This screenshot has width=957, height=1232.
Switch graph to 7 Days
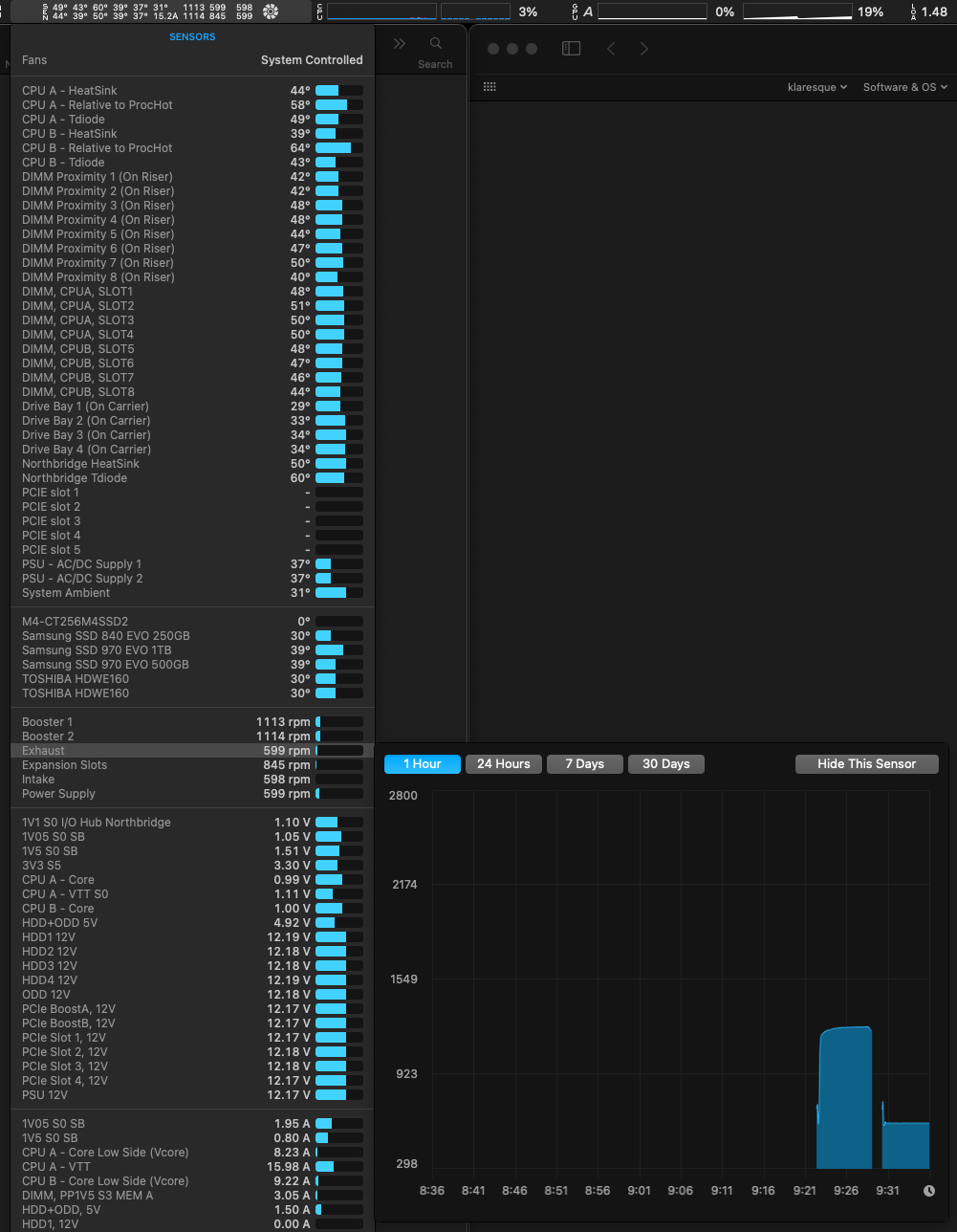tap(585, 764)
